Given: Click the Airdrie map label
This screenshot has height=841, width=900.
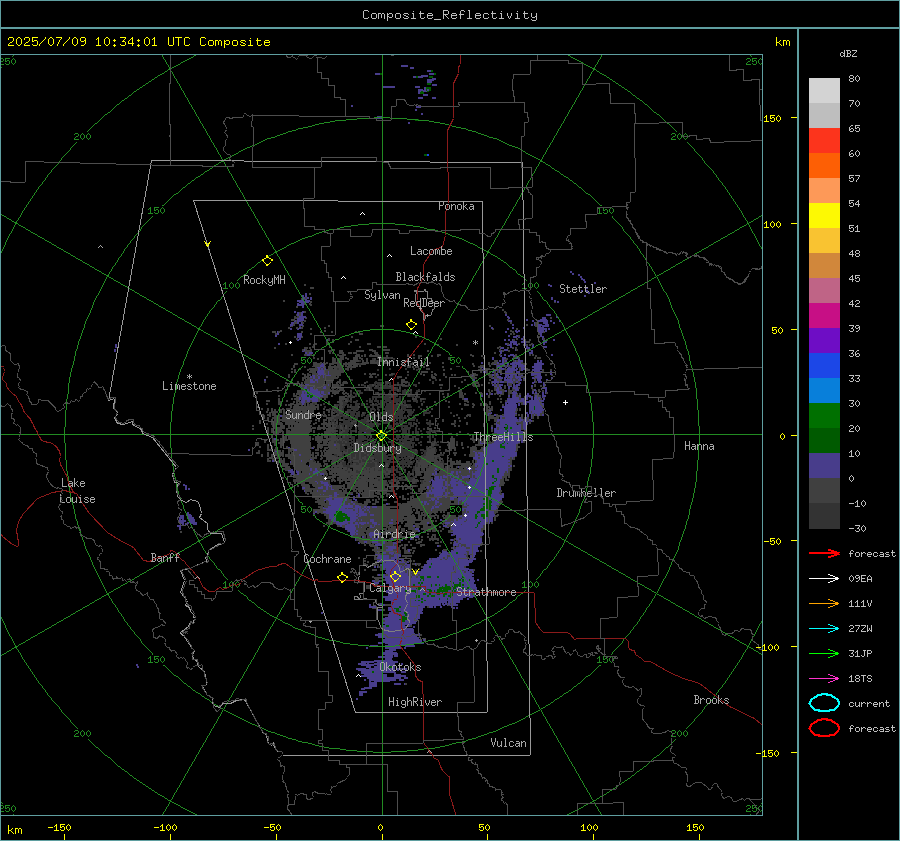Looking at the screenshot, I should pos(394,534).
